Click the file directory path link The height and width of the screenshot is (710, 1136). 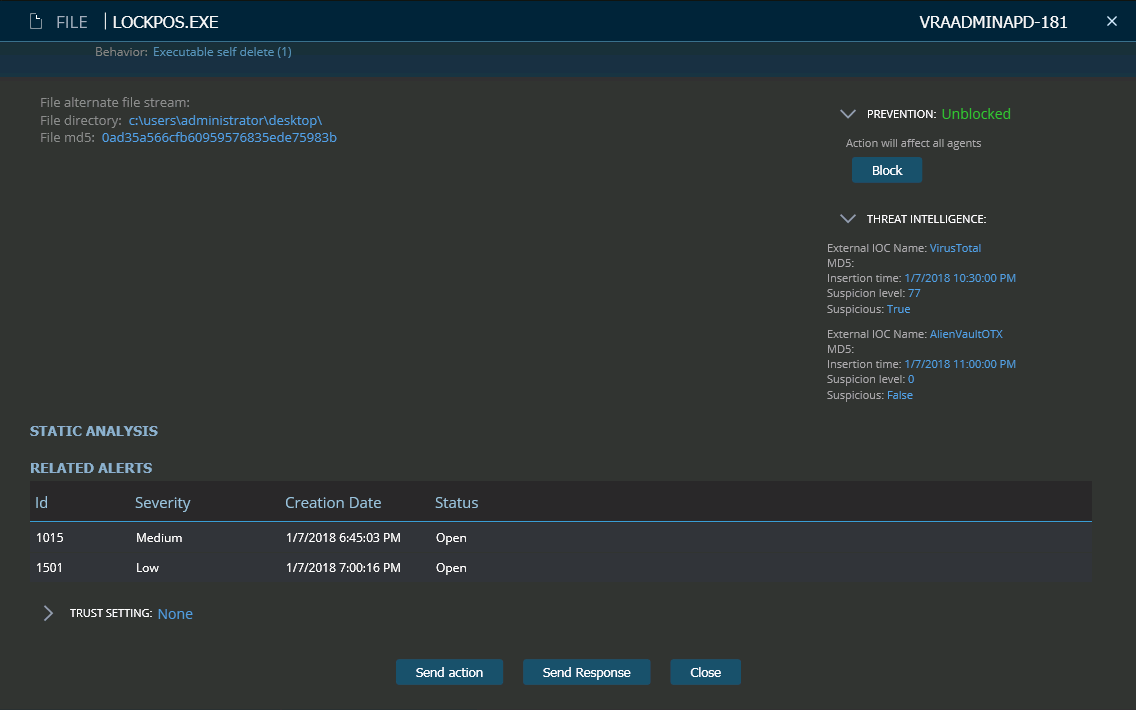coord(225,120)
